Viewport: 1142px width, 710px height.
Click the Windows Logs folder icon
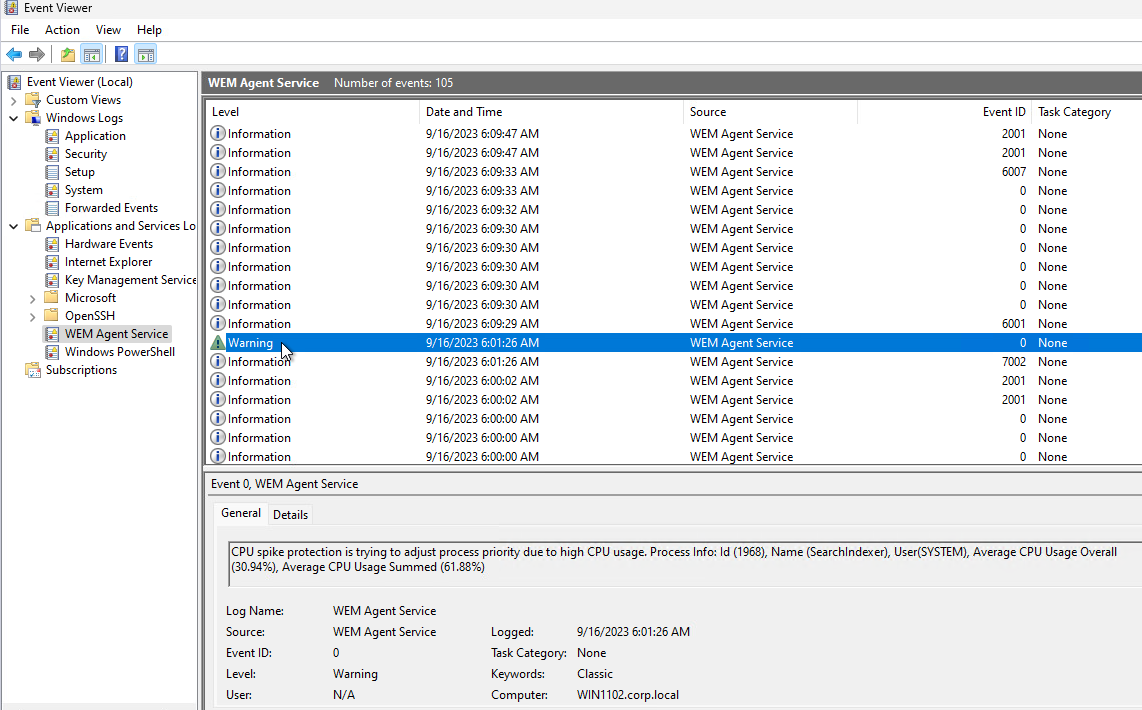tap(33, 118)
